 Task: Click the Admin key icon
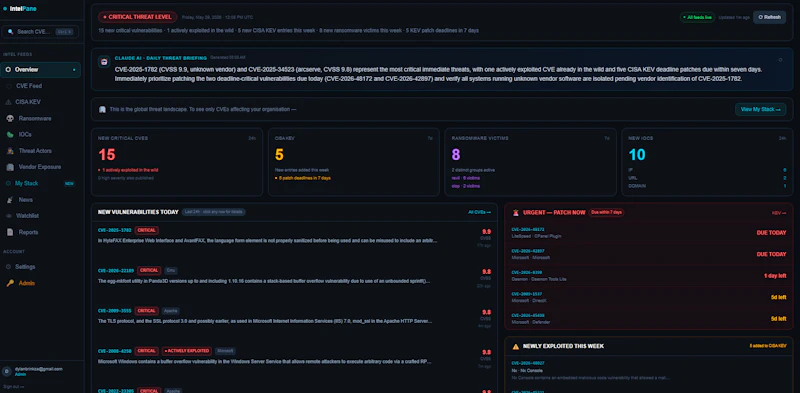click(10, 283)
